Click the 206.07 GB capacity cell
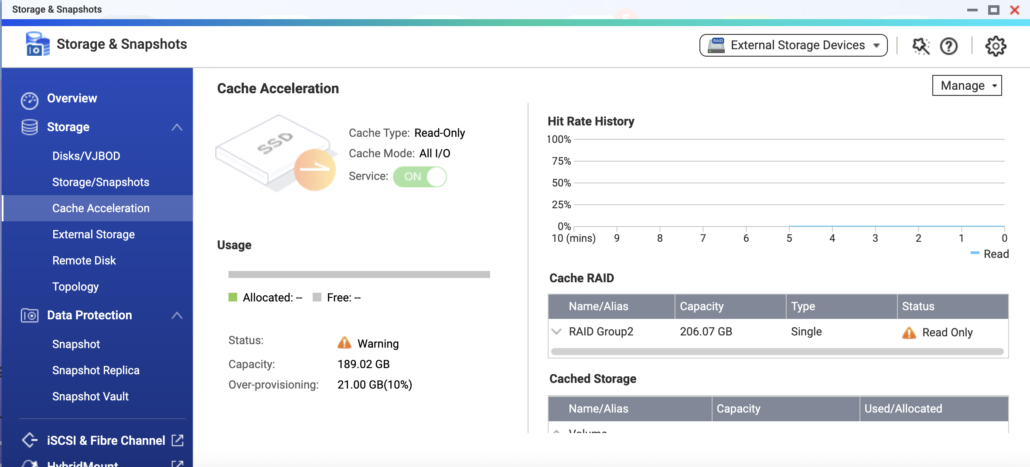The image size is (1030, 467). 705,332
